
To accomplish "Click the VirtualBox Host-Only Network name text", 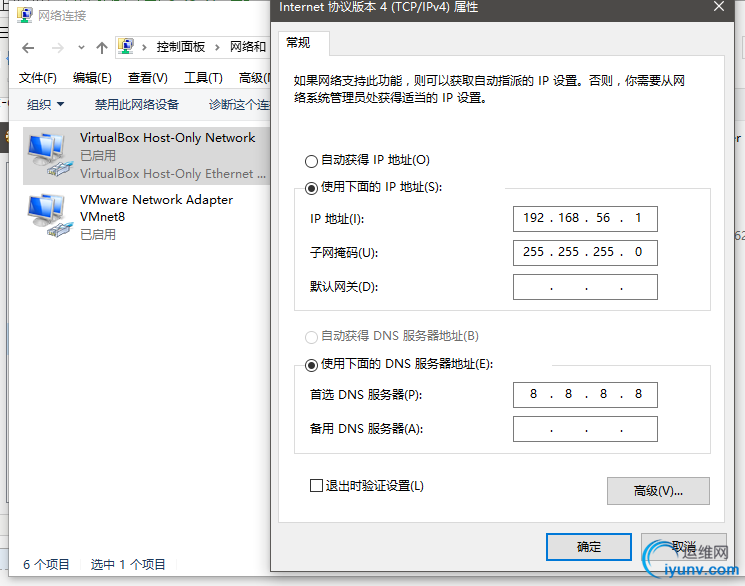I will coord(167,138).
